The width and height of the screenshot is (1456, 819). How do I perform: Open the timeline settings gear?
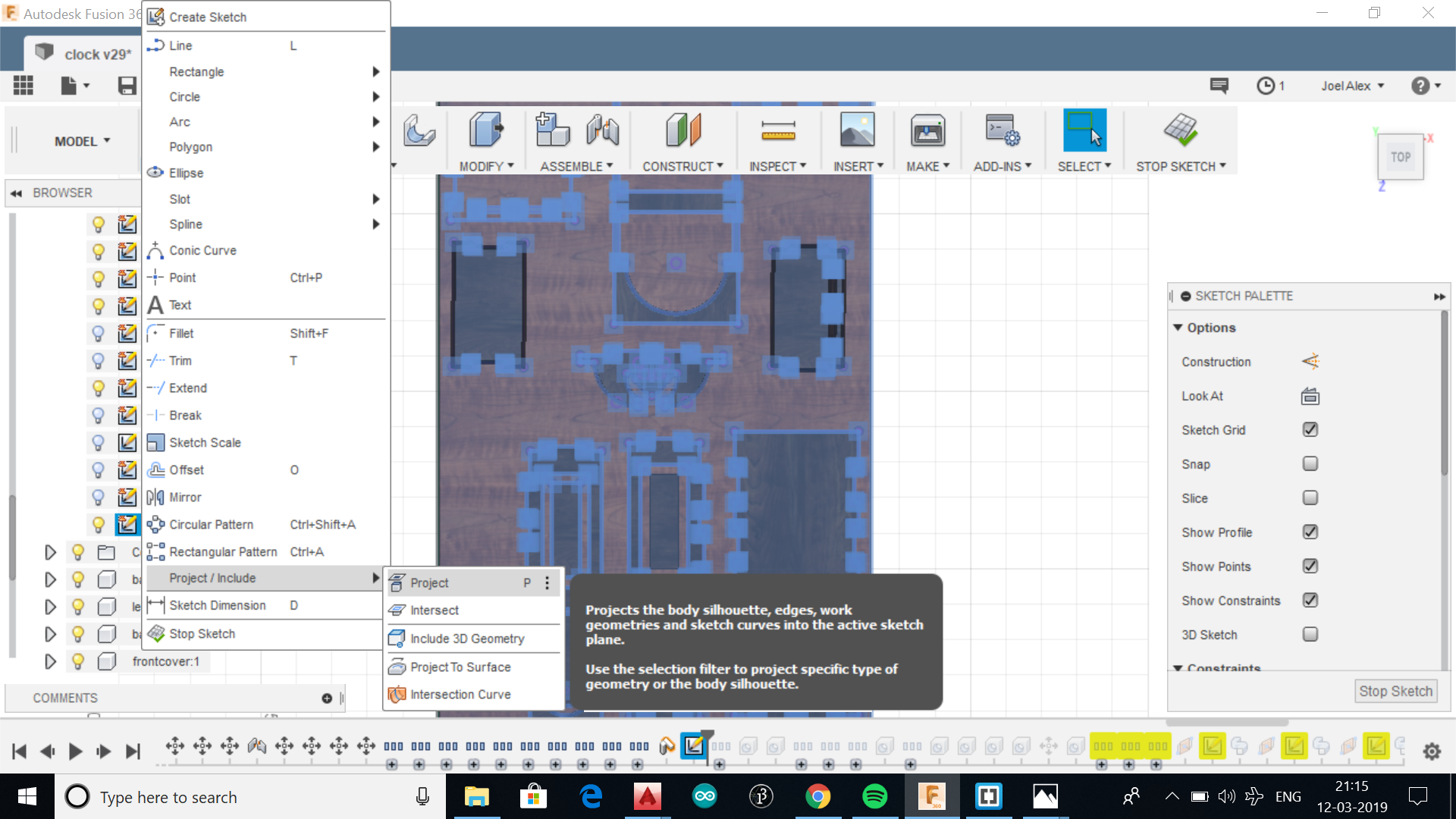[x=1432, y=751]
